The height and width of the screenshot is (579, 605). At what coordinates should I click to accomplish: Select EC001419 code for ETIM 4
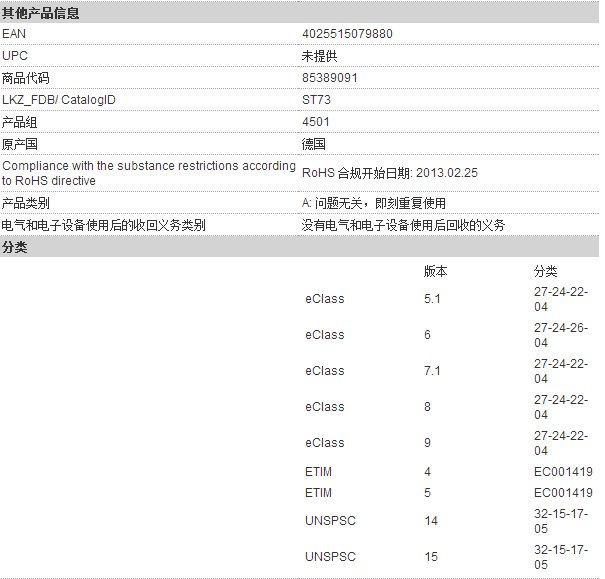[x=563, y=472]
